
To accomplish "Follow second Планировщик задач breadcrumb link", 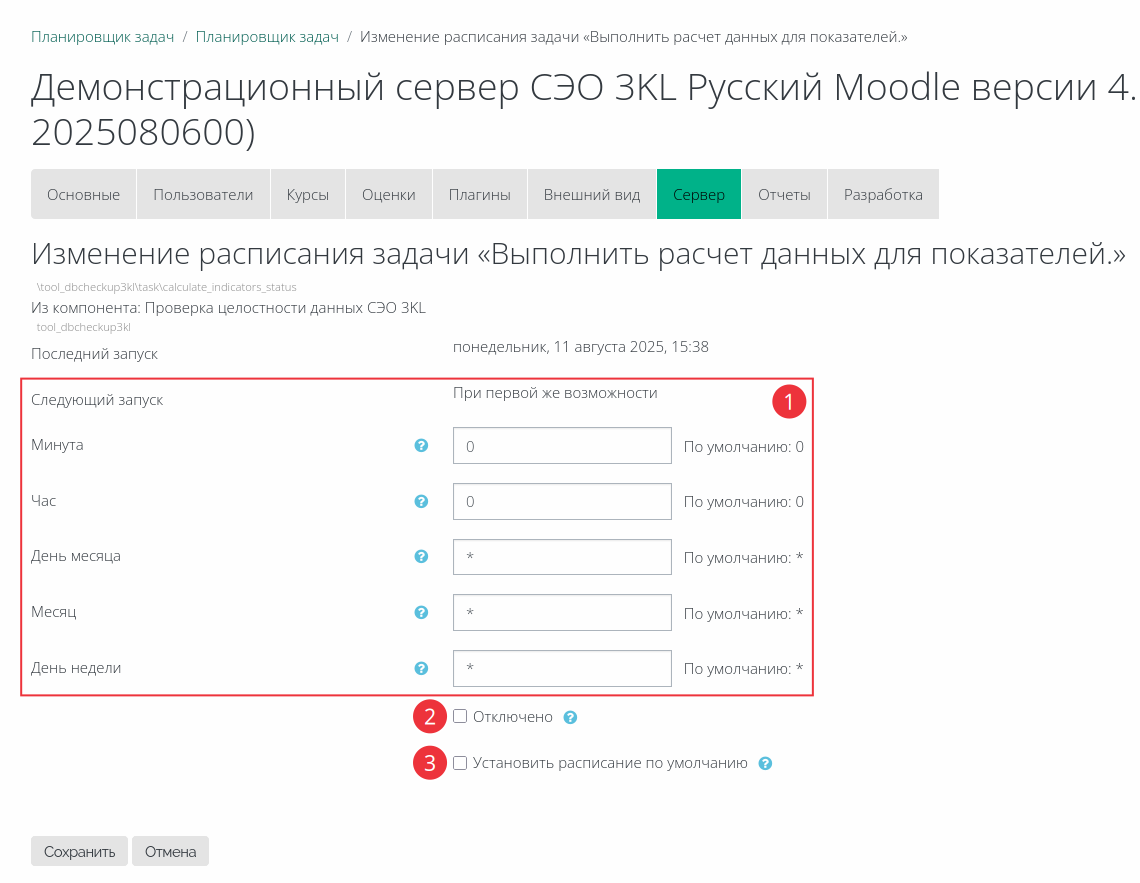I will click(268, 37).
